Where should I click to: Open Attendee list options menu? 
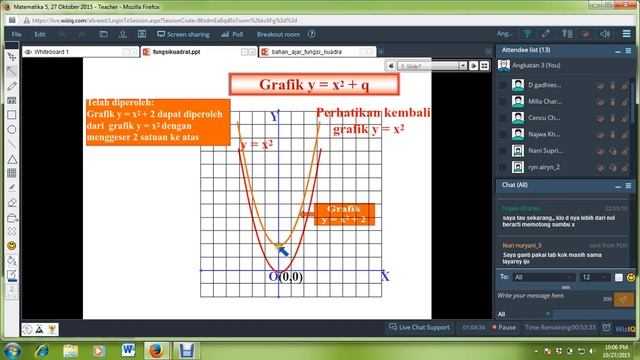pyautogui.click(x=628, y=51)
